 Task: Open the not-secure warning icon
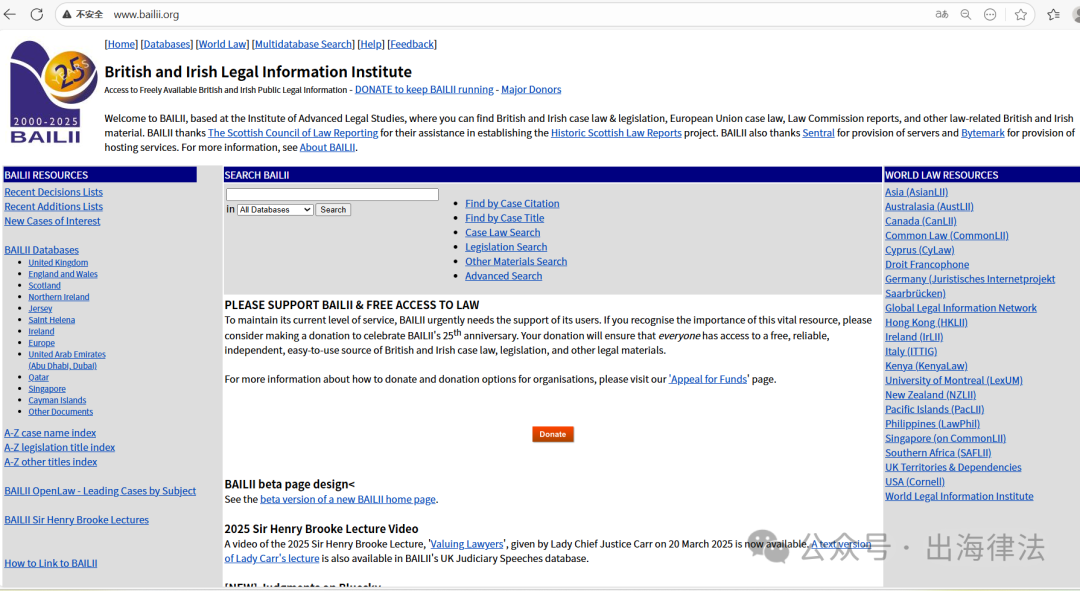tap(67, 14)
